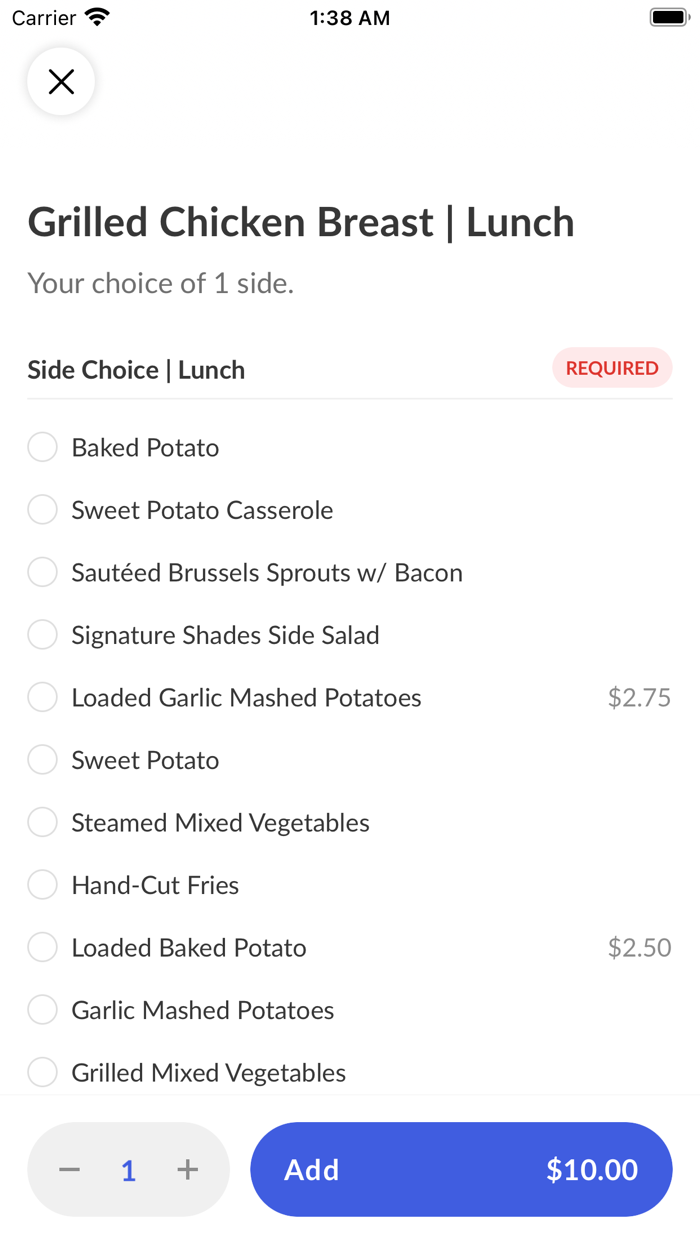Tap the X to dismiss item details
Image resolution: width=700 pixels, height=1244 pixels.
coord(60,81)
